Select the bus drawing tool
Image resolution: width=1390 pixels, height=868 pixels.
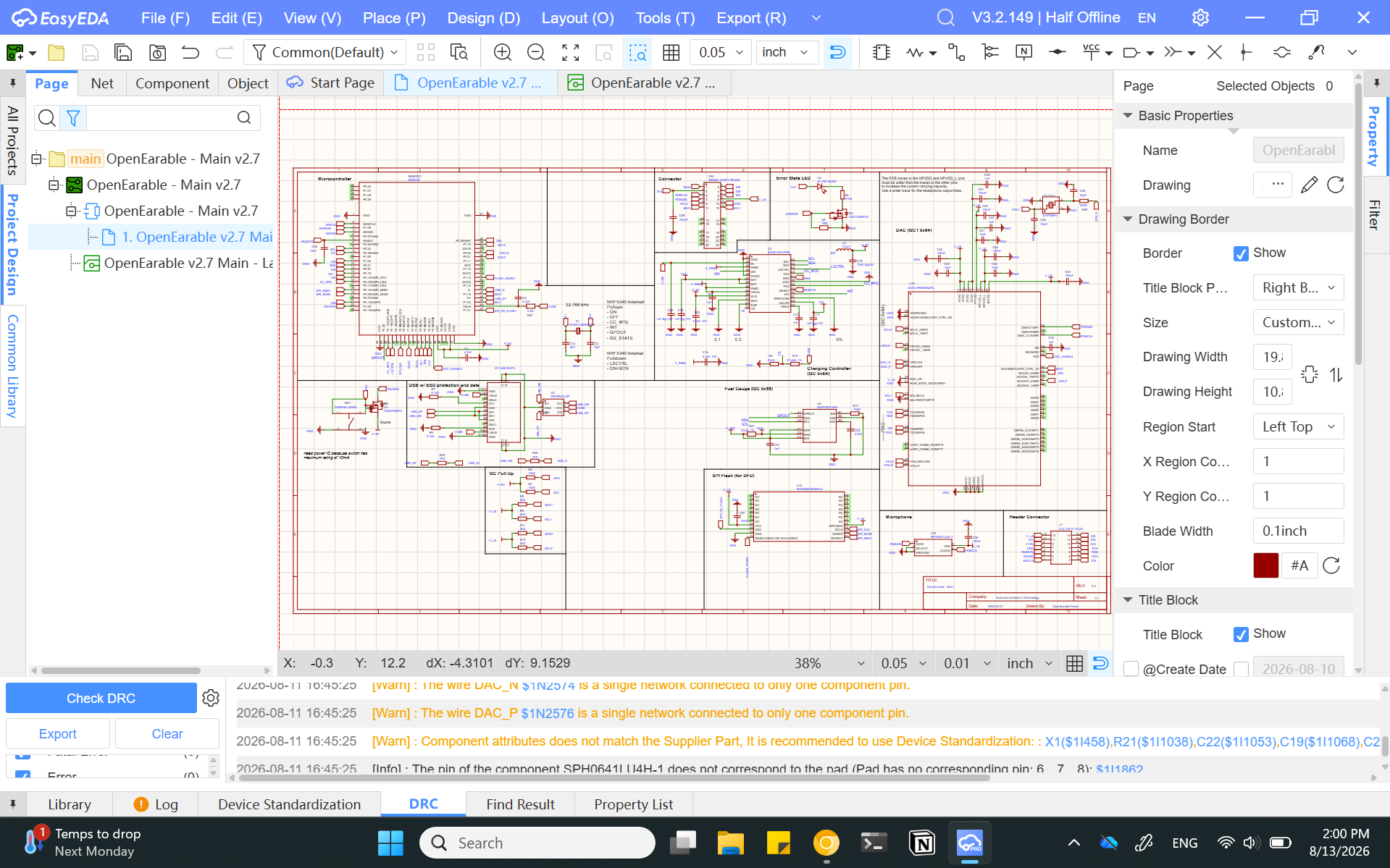tap(990, 52)
